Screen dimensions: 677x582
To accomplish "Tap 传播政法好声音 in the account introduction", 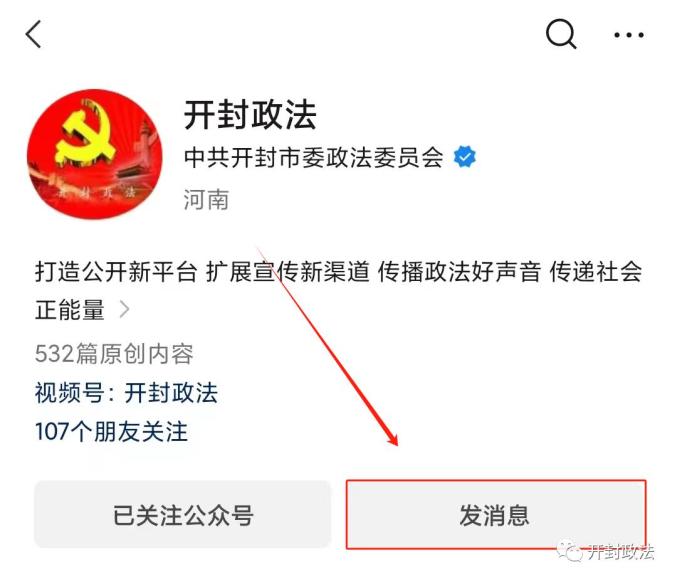I will [x=459, y=272].
